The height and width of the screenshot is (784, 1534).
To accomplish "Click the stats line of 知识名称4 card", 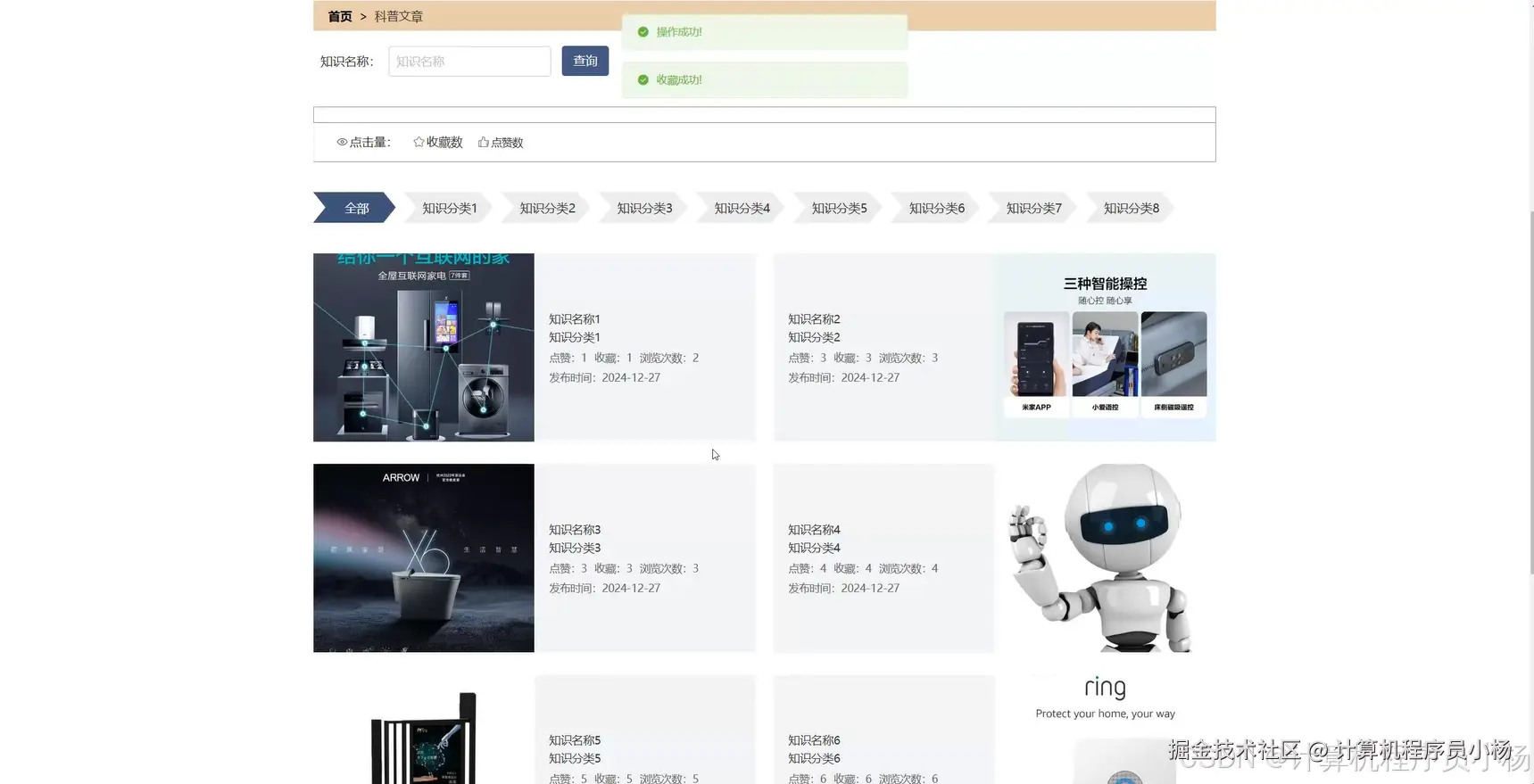I will [x=863, y=568].
